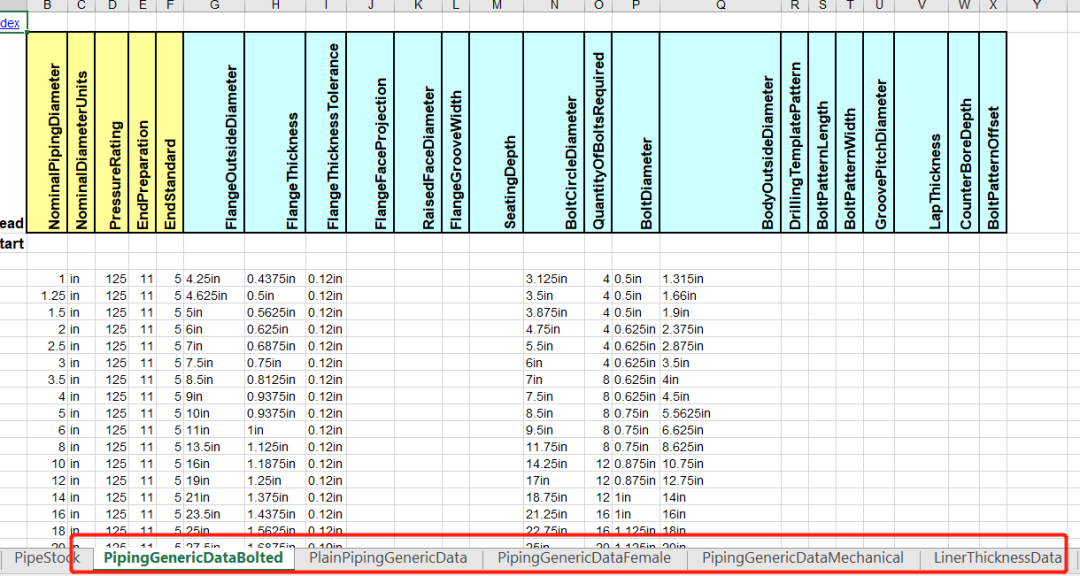Open the PipingGenericDataFemale sheet tab
Viewport: 1080px width, 576px height.
[584, 557]
